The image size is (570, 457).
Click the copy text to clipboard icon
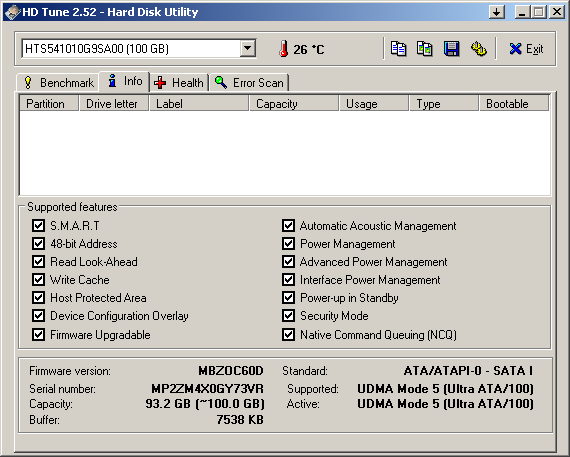point(398,49)
